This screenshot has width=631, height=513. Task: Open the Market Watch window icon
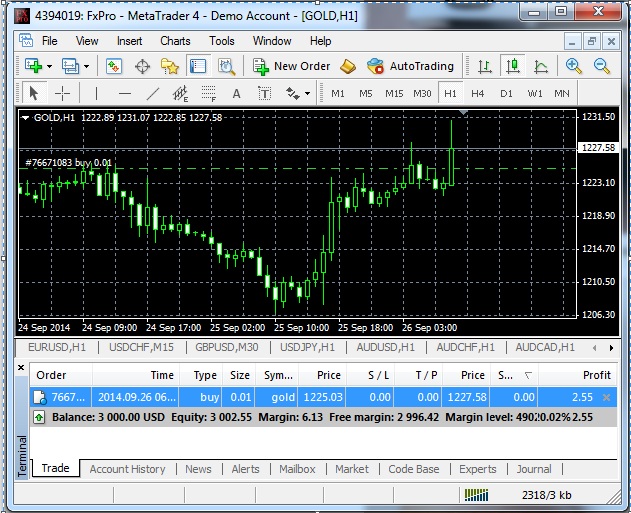point(114,66)
